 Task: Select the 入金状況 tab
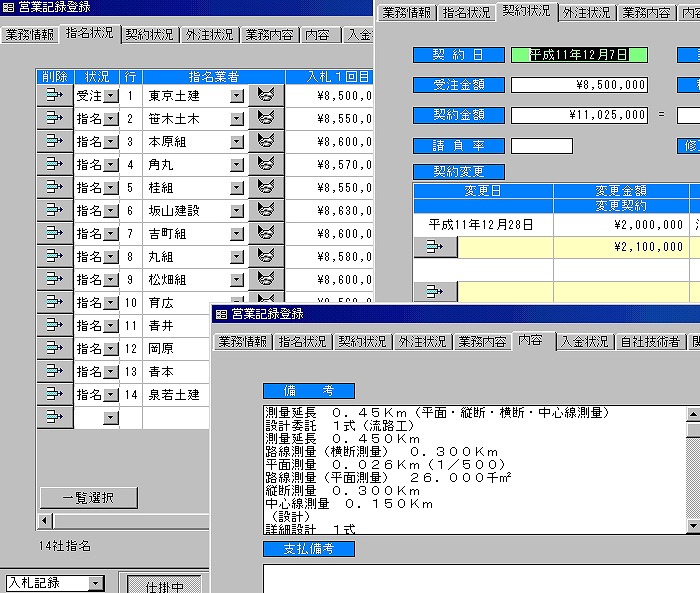pos(584,342)
